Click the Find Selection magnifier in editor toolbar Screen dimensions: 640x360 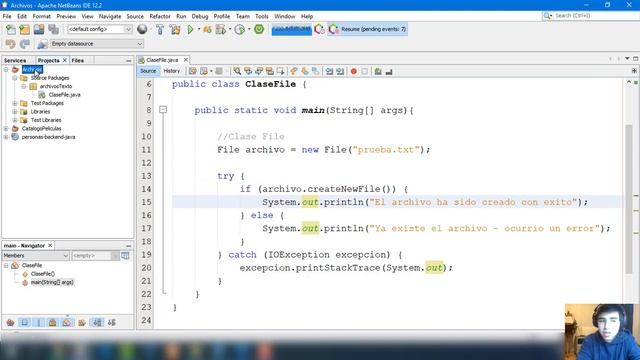pyautogui.click(x=237, y=71)
